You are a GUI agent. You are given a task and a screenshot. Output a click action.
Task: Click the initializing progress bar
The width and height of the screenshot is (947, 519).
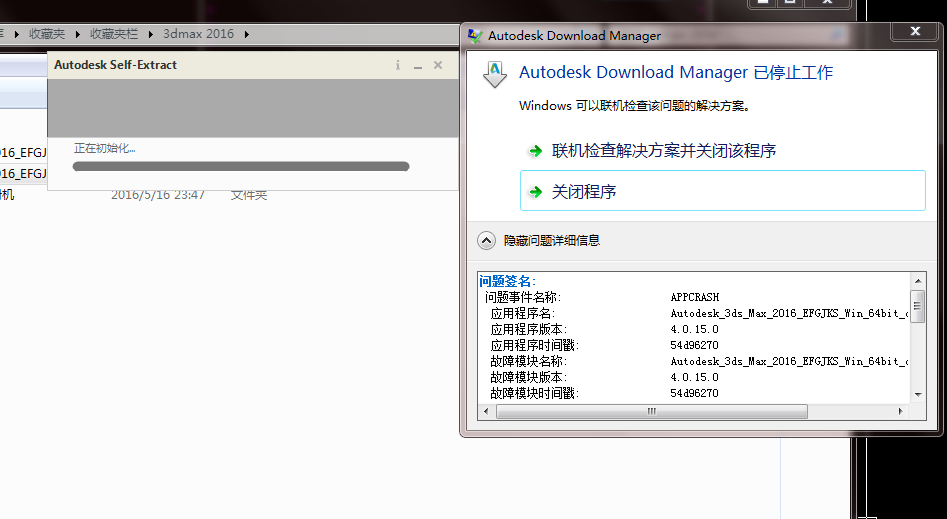tap(241, 166)
